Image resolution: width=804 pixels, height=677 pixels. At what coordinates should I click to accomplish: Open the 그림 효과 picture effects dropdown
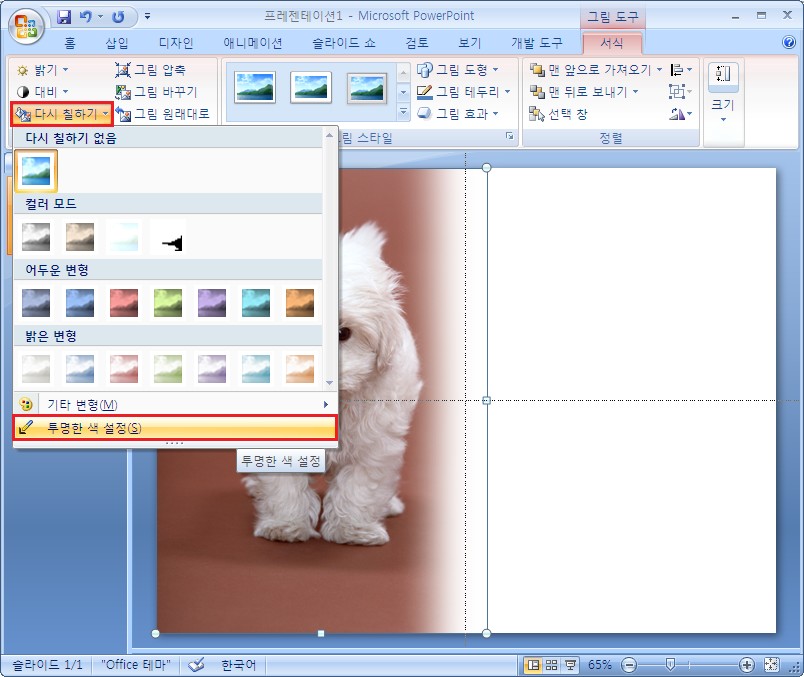[x=458, y=113]
